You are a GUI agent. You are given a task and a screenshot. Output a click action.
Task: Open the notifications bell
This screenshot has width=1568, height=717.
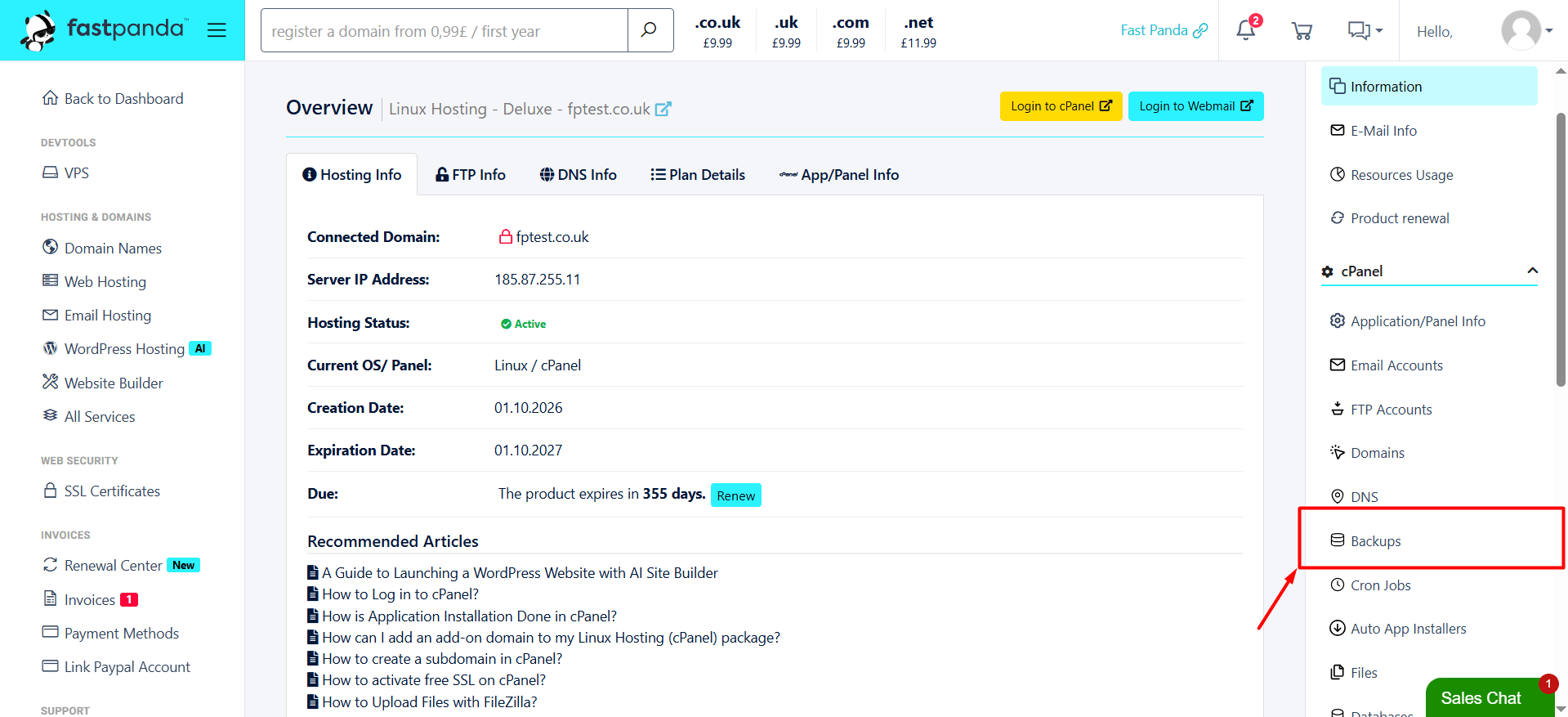point(1247,29)
